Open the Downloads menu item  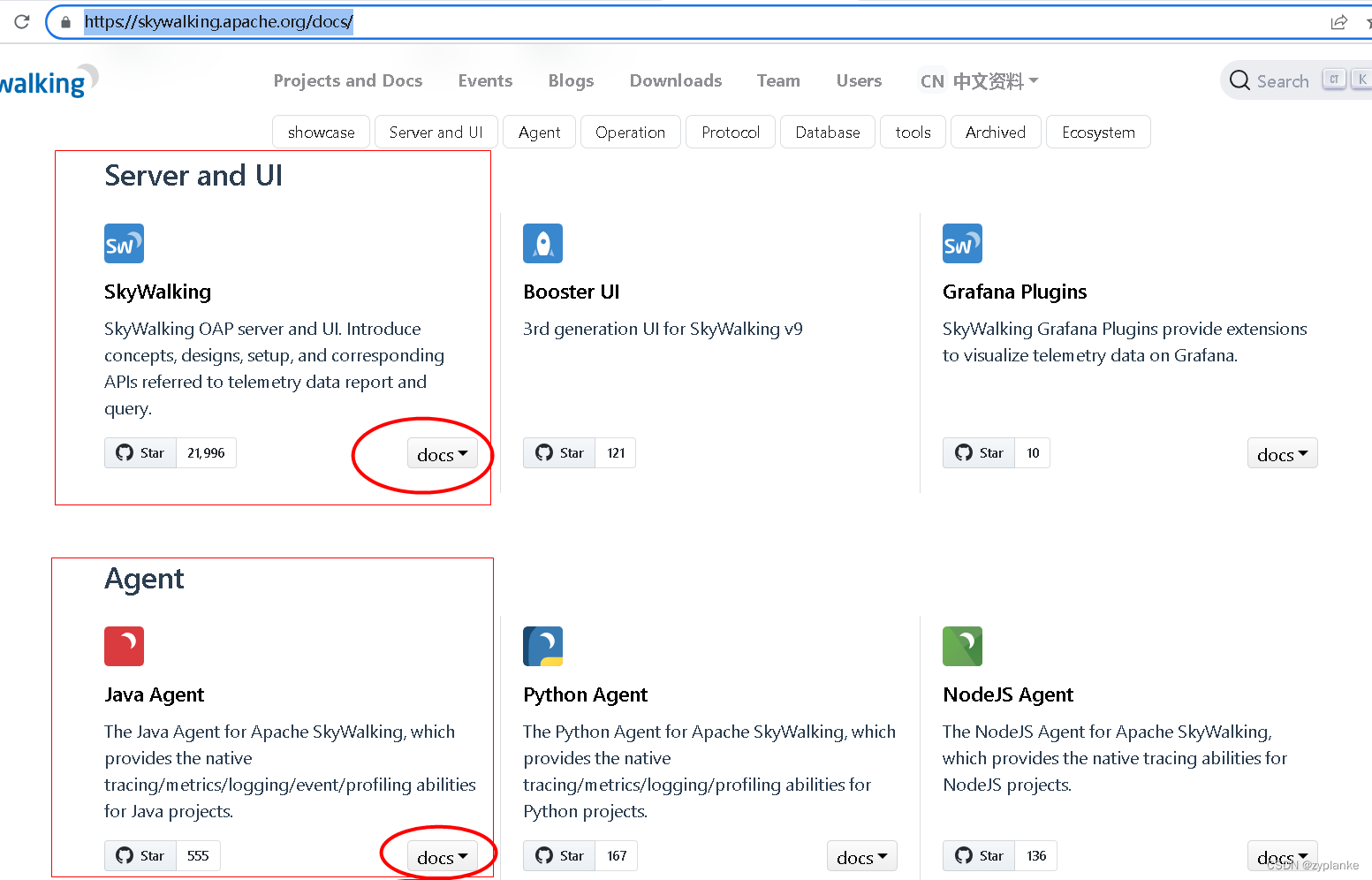[x=675, y=80]
